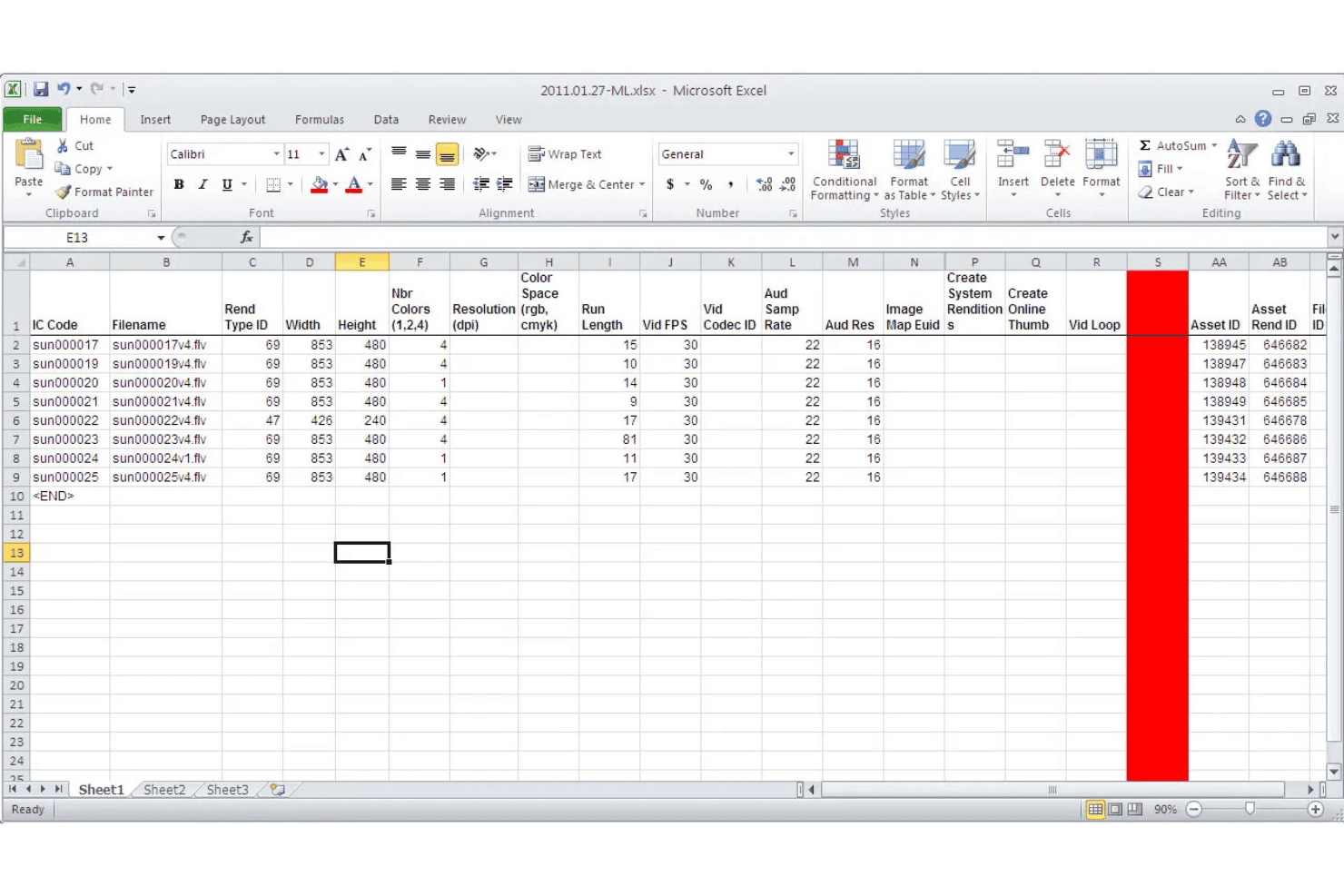
Task: Center text horizontally
Action: pos(423,184)
